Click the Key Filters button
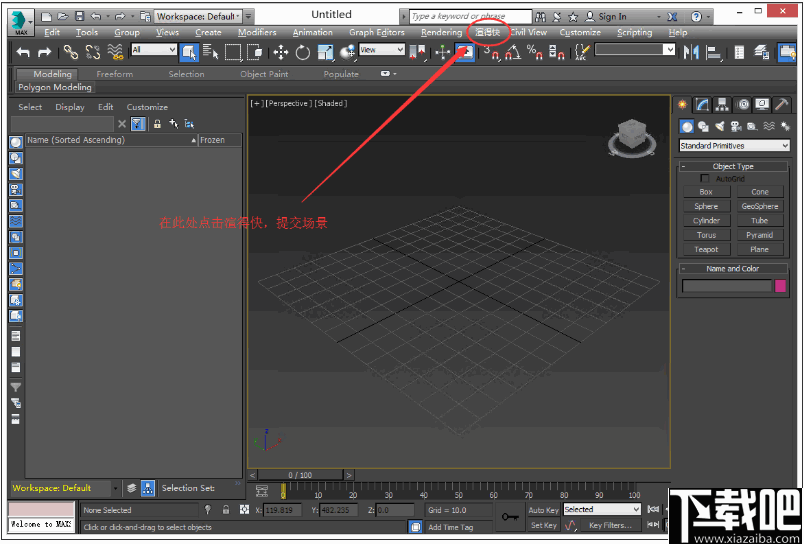This screenshot has width=804, height=544. click(x=610, y=525)
